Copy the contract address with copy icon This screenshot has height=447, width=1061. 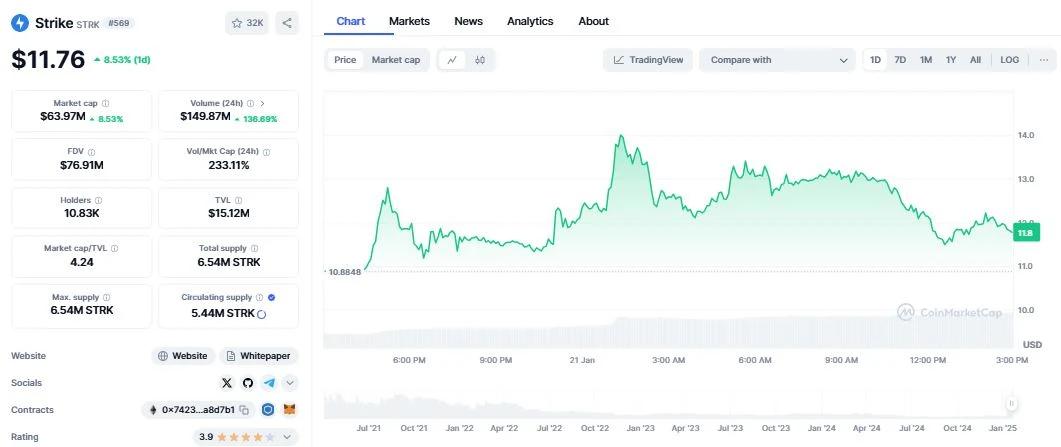coord(244,410)
